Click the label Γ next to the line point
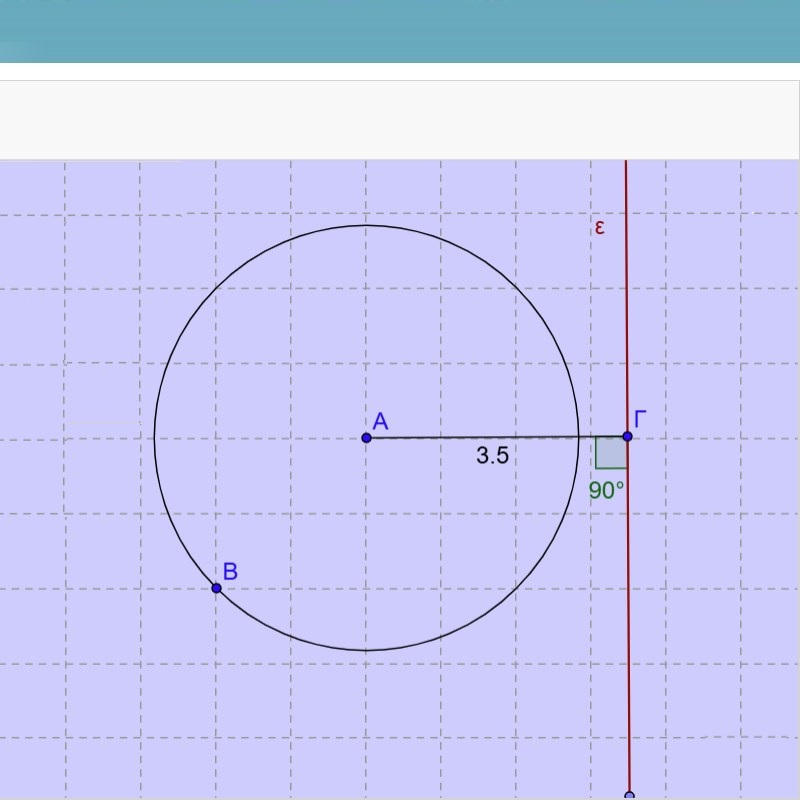This screenshot has height=800, width=800. click(640, 419)
